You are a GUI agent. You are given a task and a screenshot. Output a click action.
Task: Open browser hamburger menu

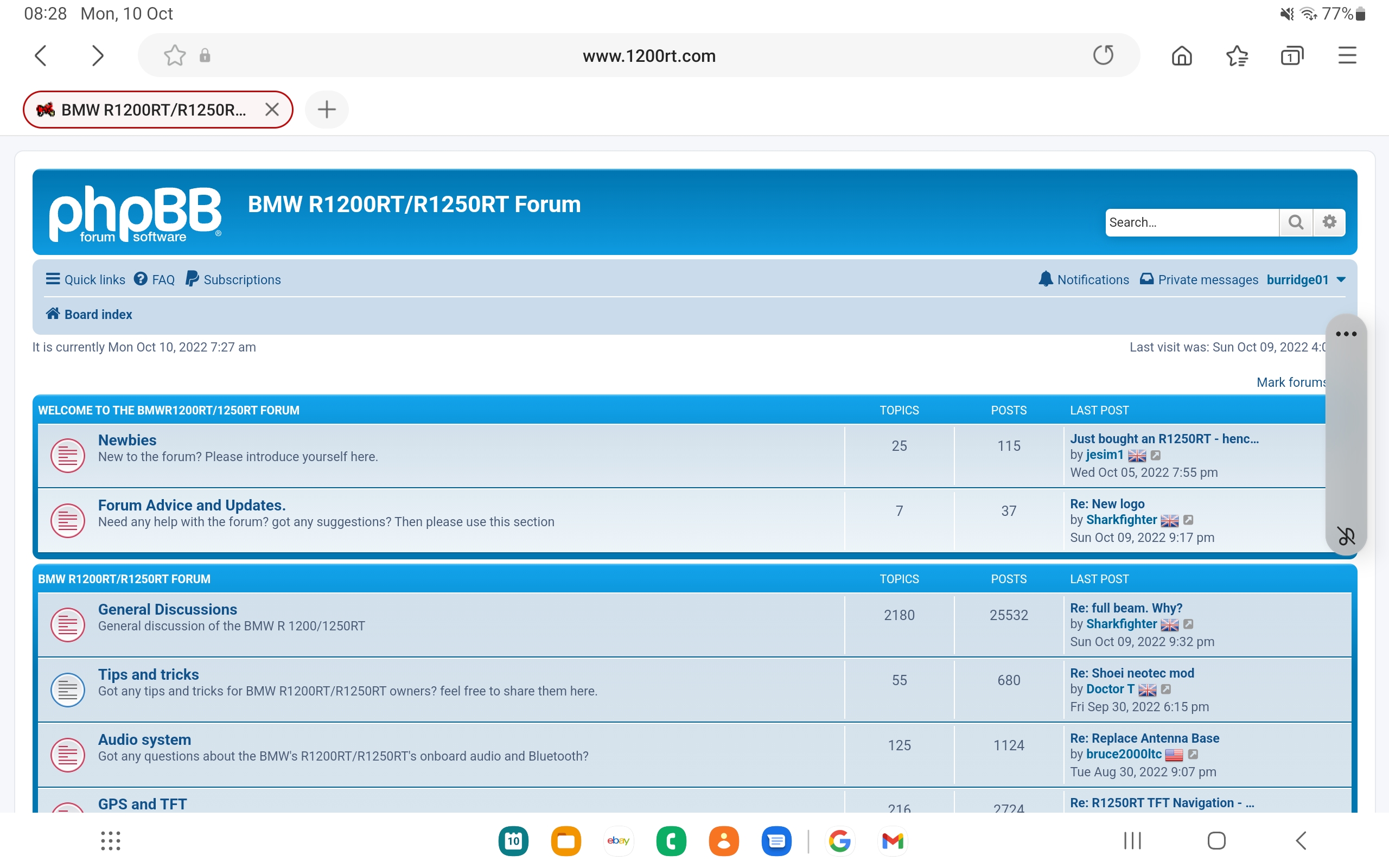pyautogui.click(x=1347, y=56)
